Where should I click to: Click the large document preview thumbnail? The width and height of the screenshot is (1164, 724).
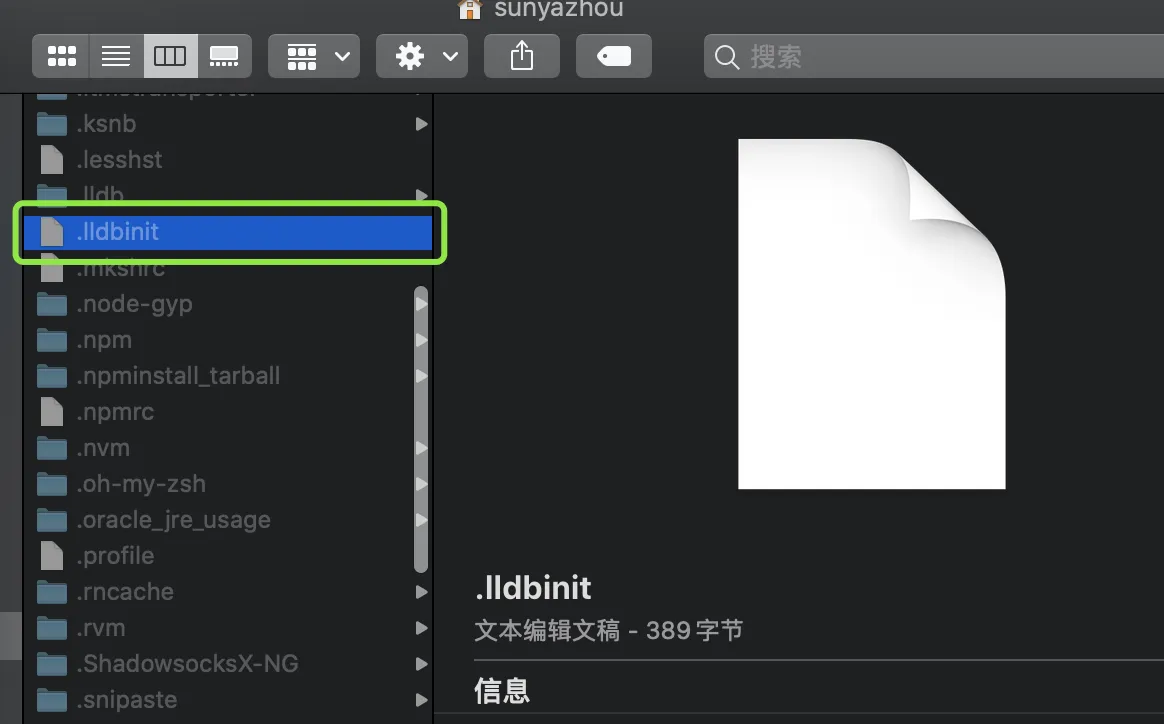tap(871, 314)
